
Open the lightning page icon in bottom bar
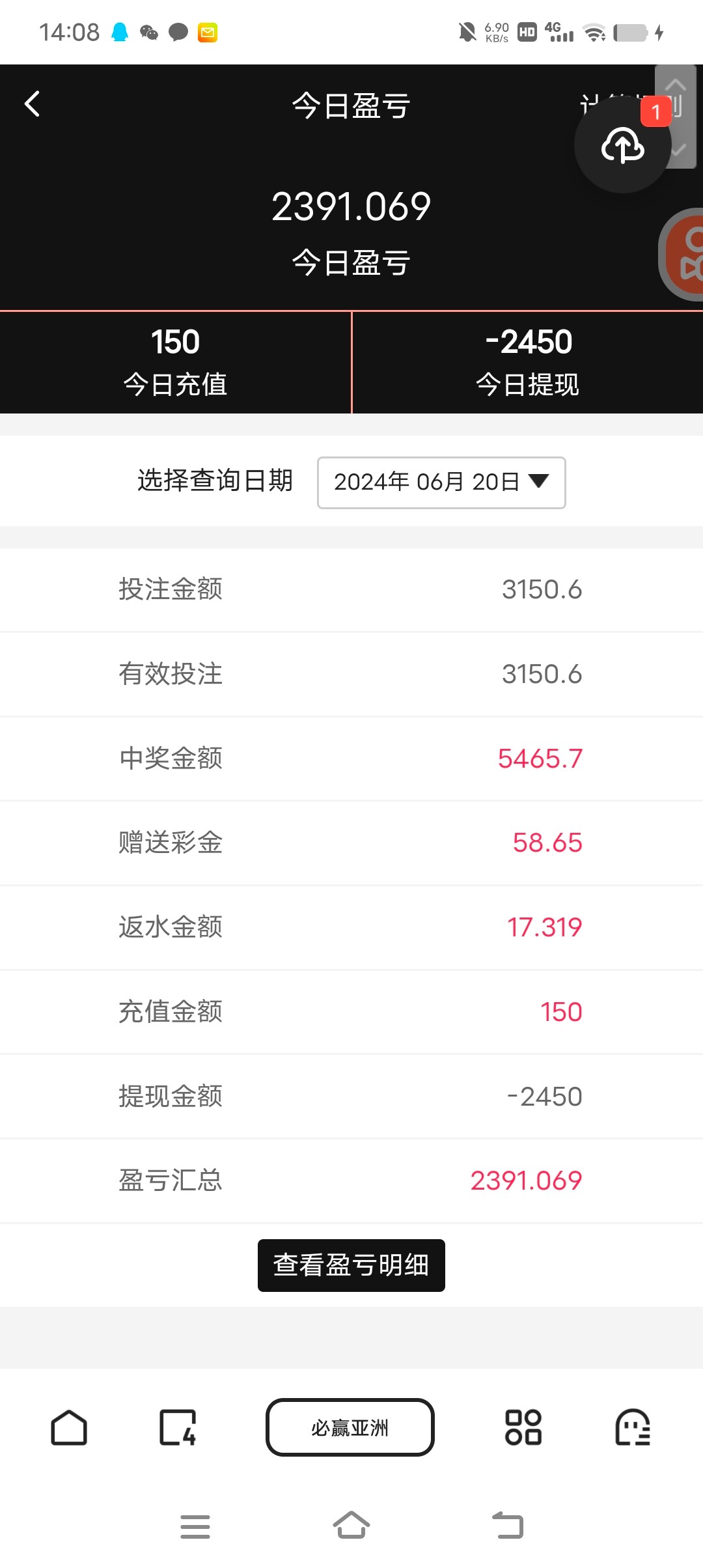(178, 1427)
